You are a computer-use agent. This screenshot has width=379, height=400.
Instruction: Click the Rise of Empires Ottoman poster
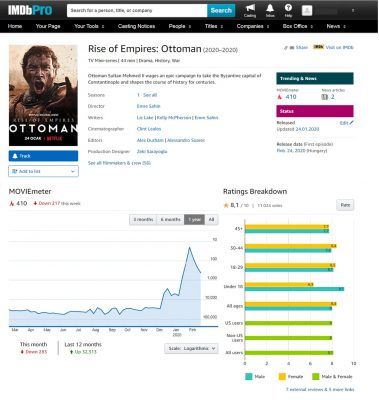(x=43, y=96)
